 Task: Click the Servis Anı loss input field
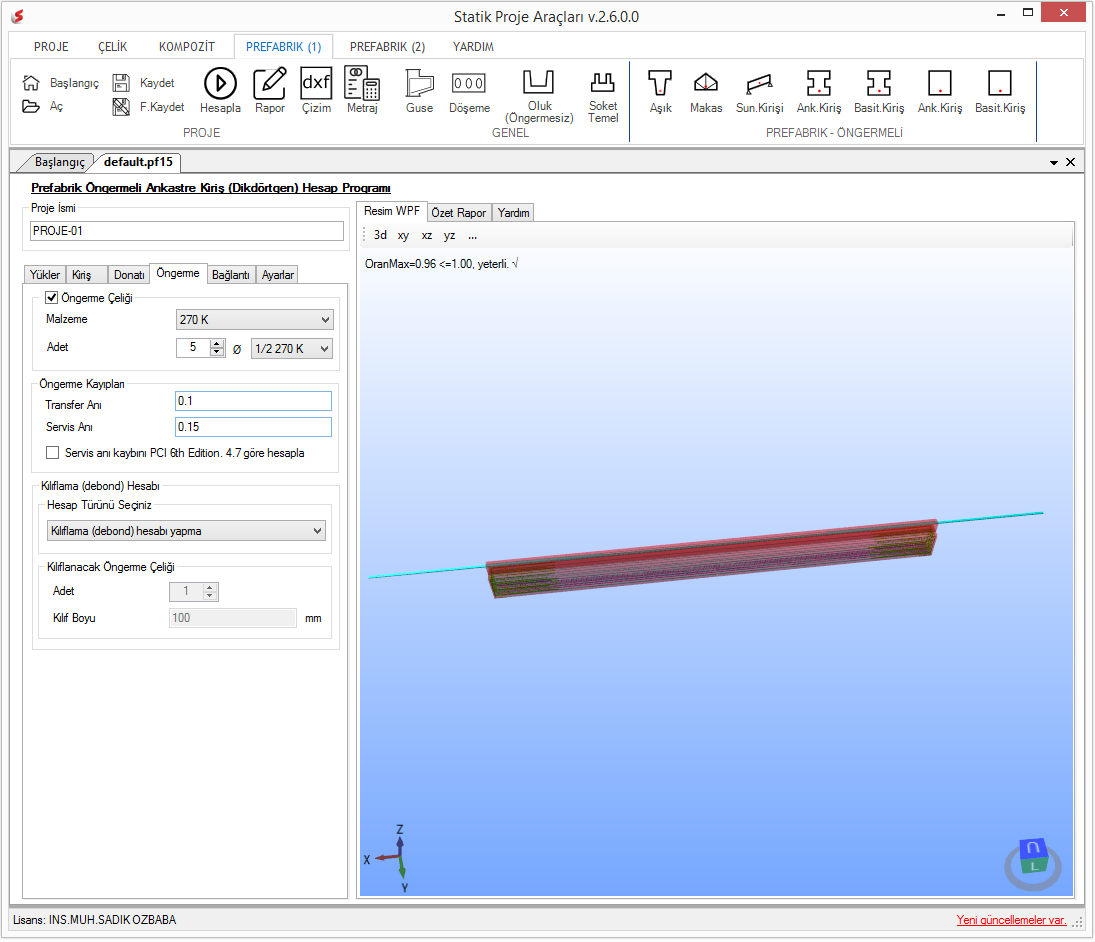[253, 427]
